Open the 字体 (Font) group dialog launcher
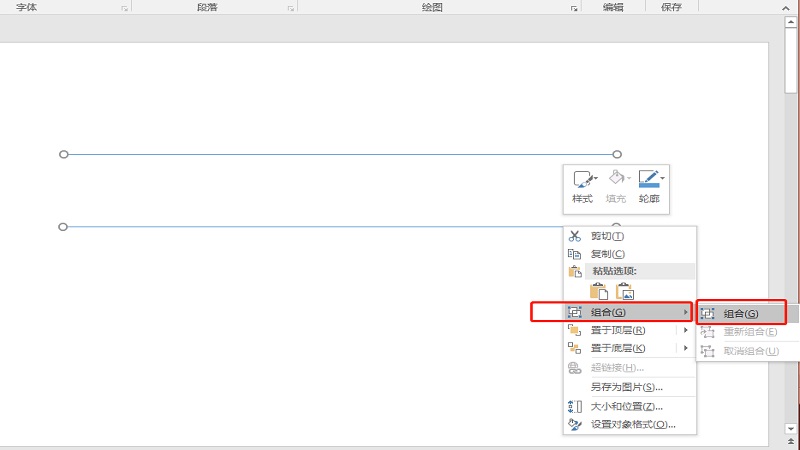Viewport: 800px width, 450px height. (124, 8)
